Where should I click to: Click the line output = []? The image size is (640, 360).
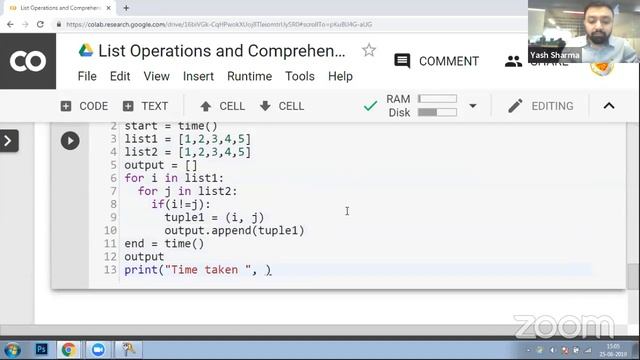click(x=161, y=165)
